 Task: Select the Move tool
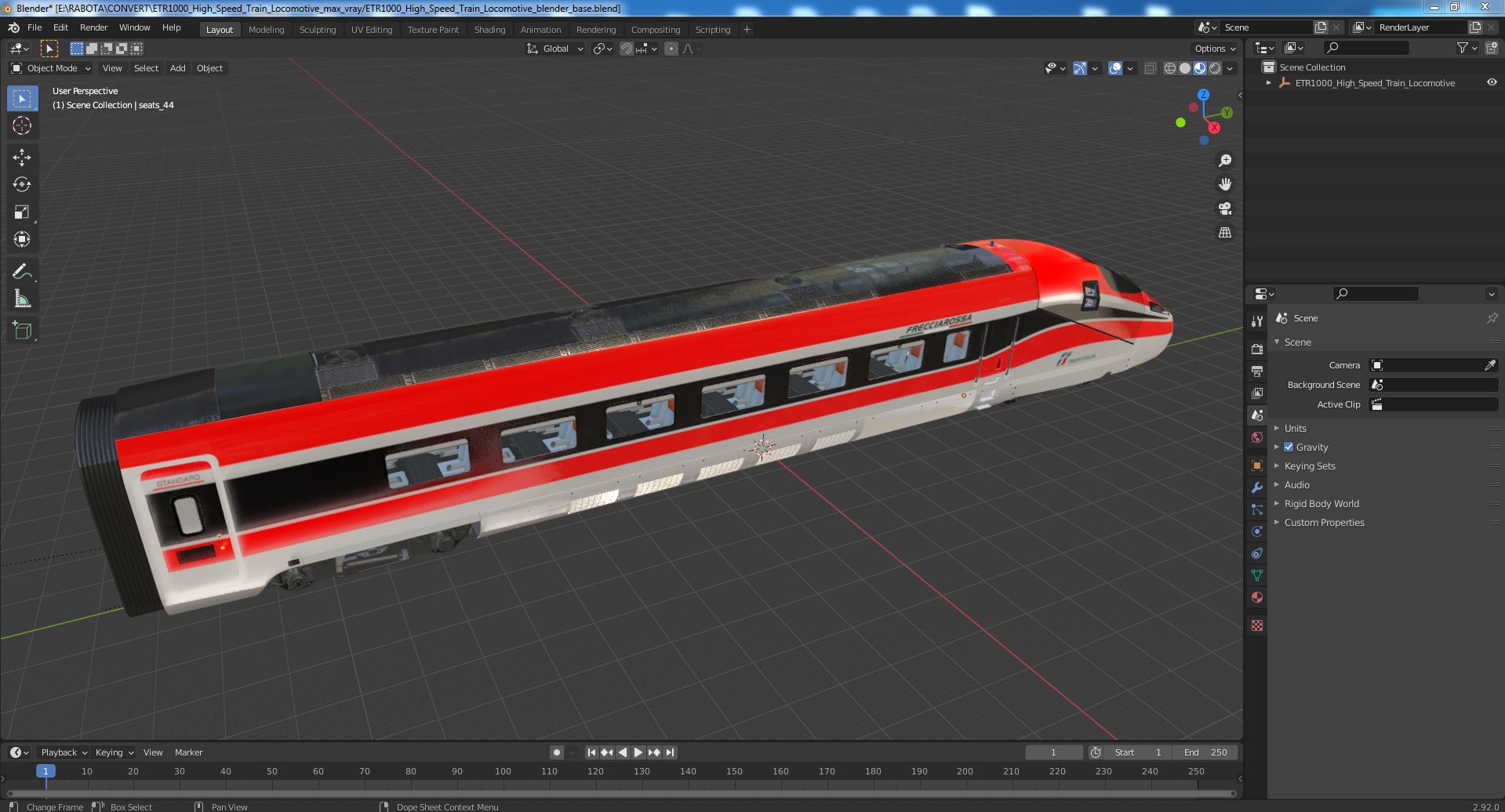tap(22, 158)
